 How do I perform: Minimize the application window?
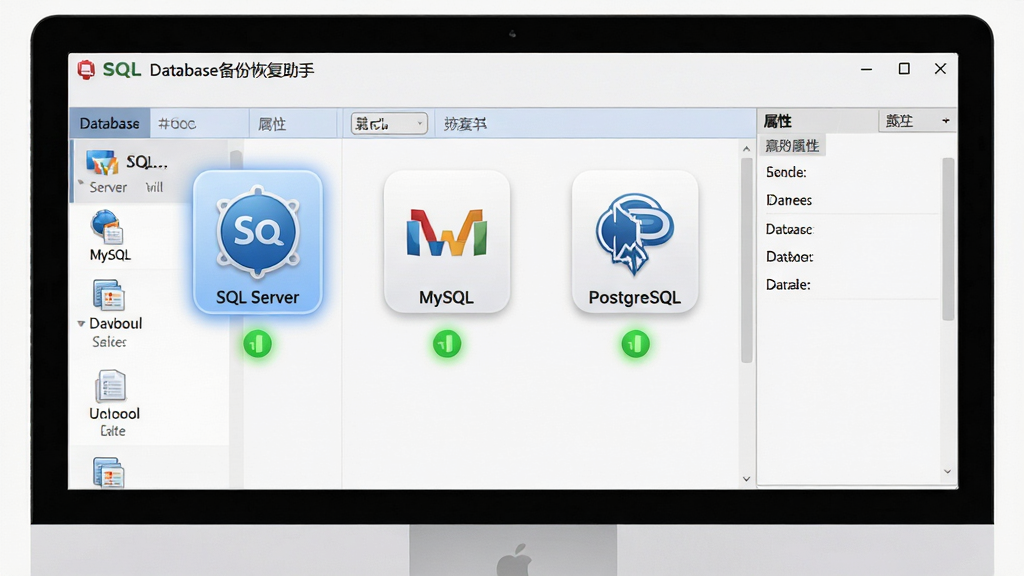click(x=867, y=69)
